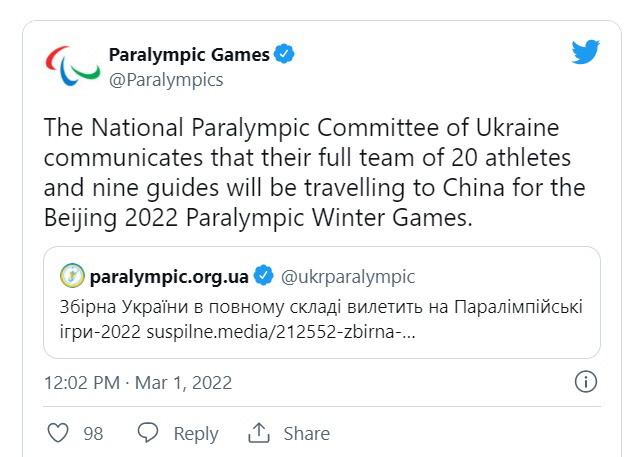The height and width of the screenshot is (457, 627).
Task: Click the 98 likes count
Action: pos(93,433)
